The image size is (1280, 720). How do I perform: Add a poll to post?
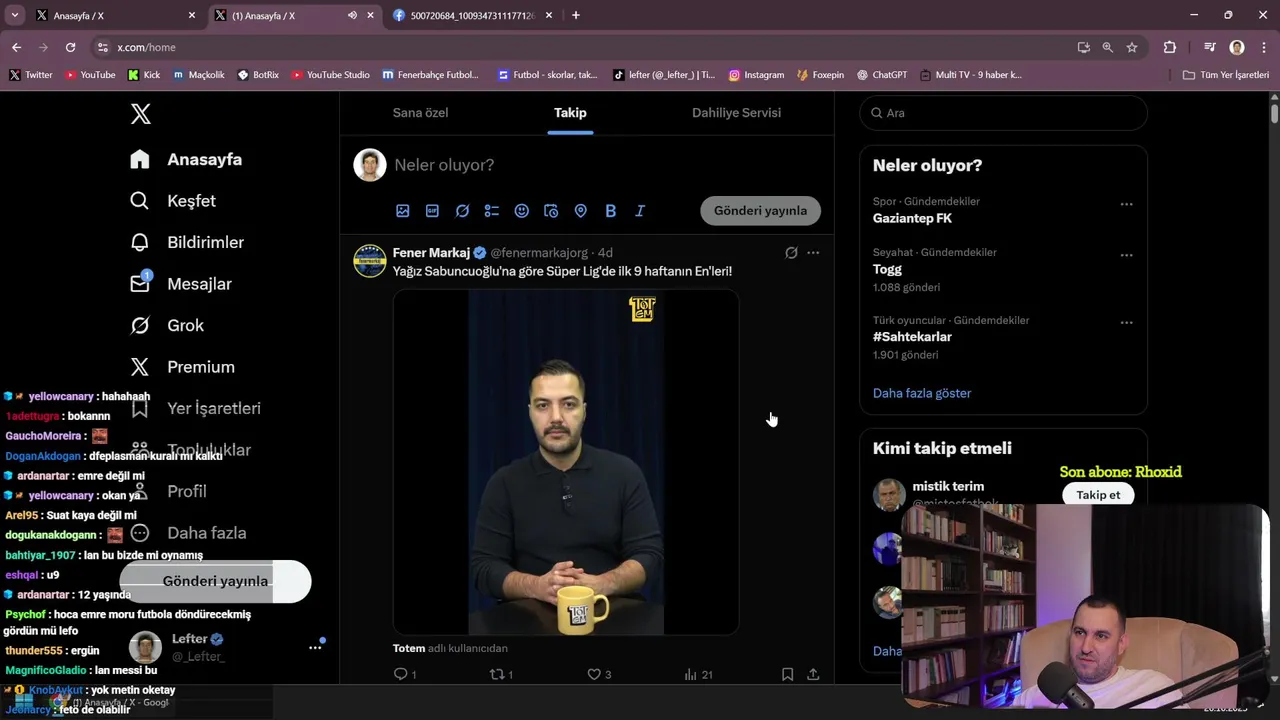[492, 211]
